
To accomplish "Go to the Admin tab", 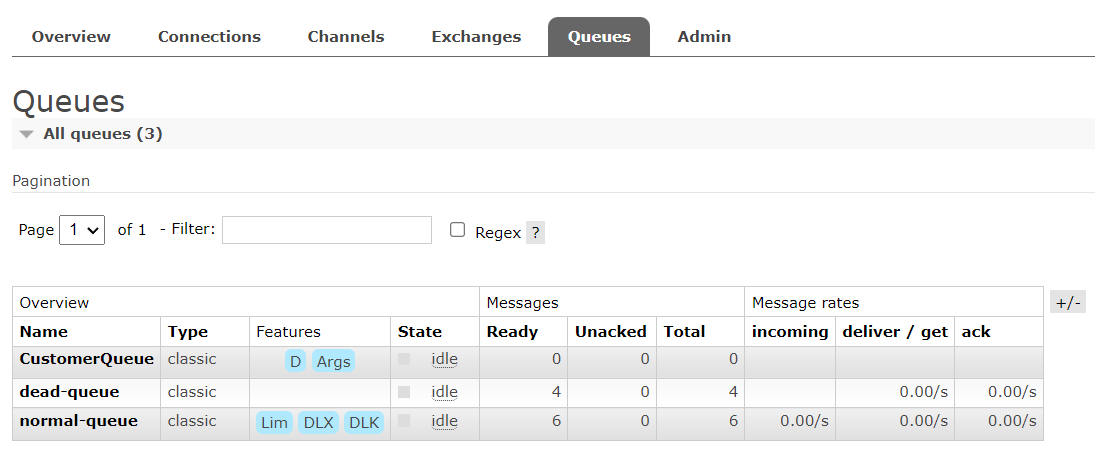I will click(x=704, y=37).
